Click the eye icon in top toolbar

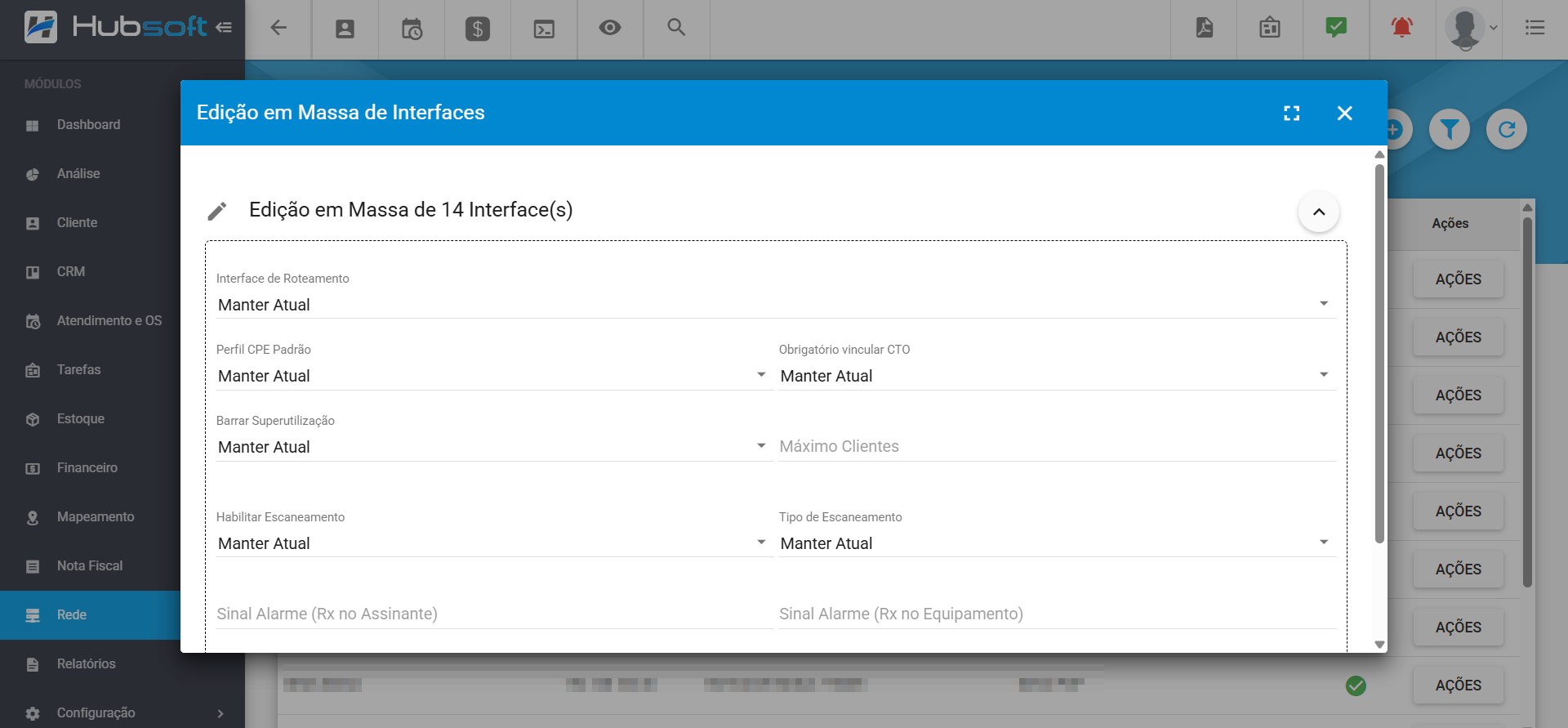pyautogui.click(x=609, y=29)
